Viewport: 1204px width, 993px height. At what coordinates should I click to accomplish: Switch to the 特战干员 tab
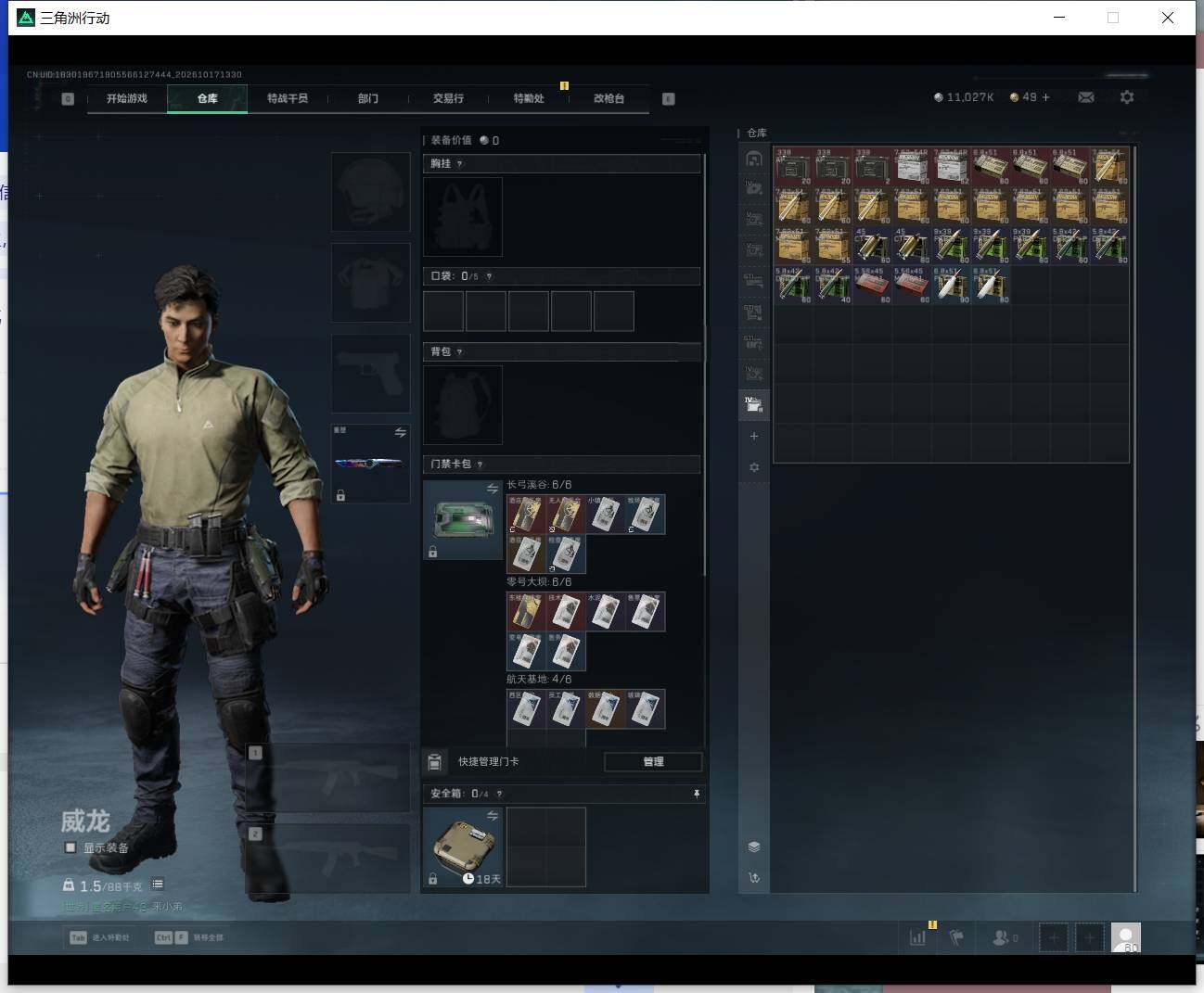pyautogui.click(x=287, y=98)
